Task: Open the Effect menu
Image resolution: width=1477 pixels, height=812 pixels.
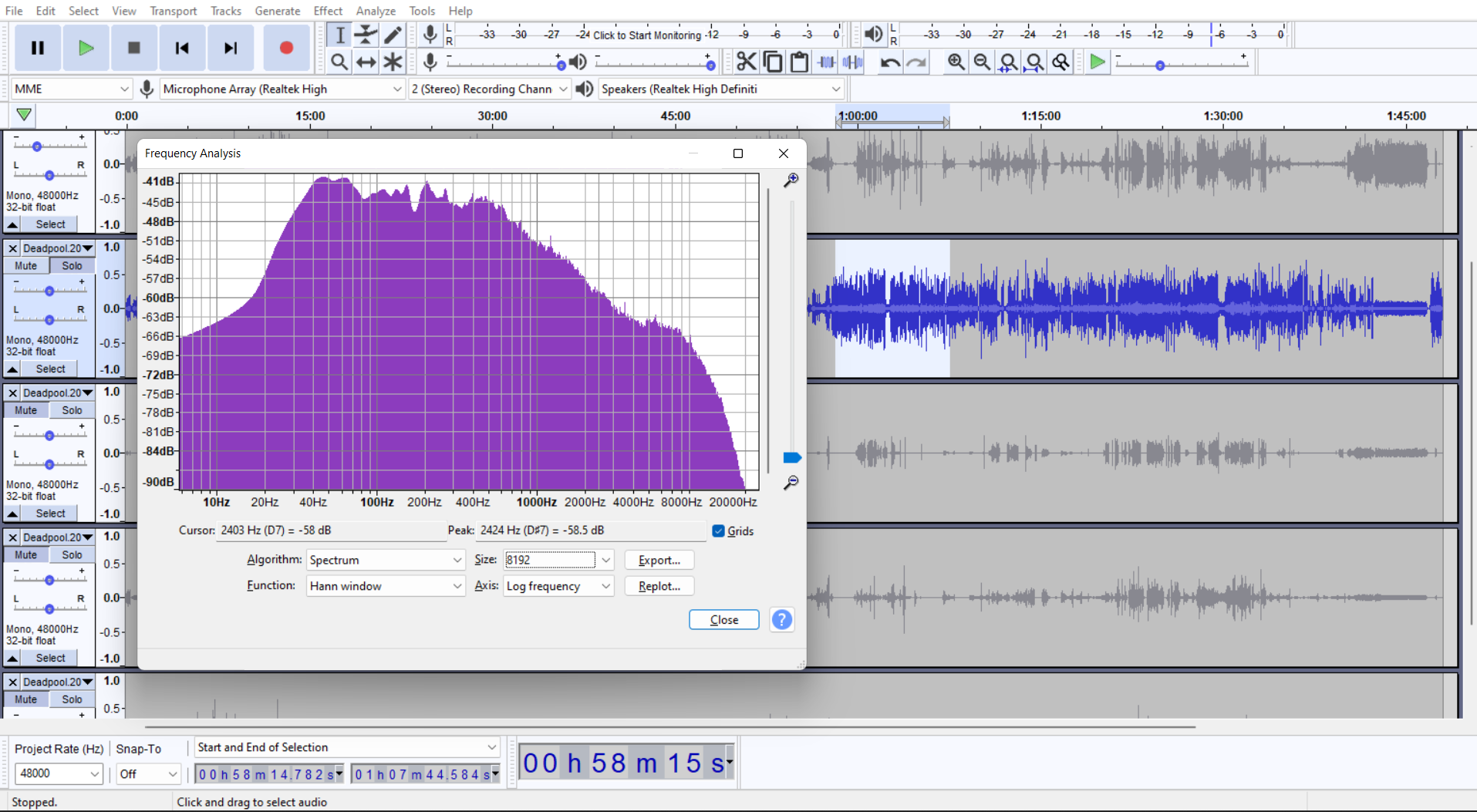Action: click(328, 11)
